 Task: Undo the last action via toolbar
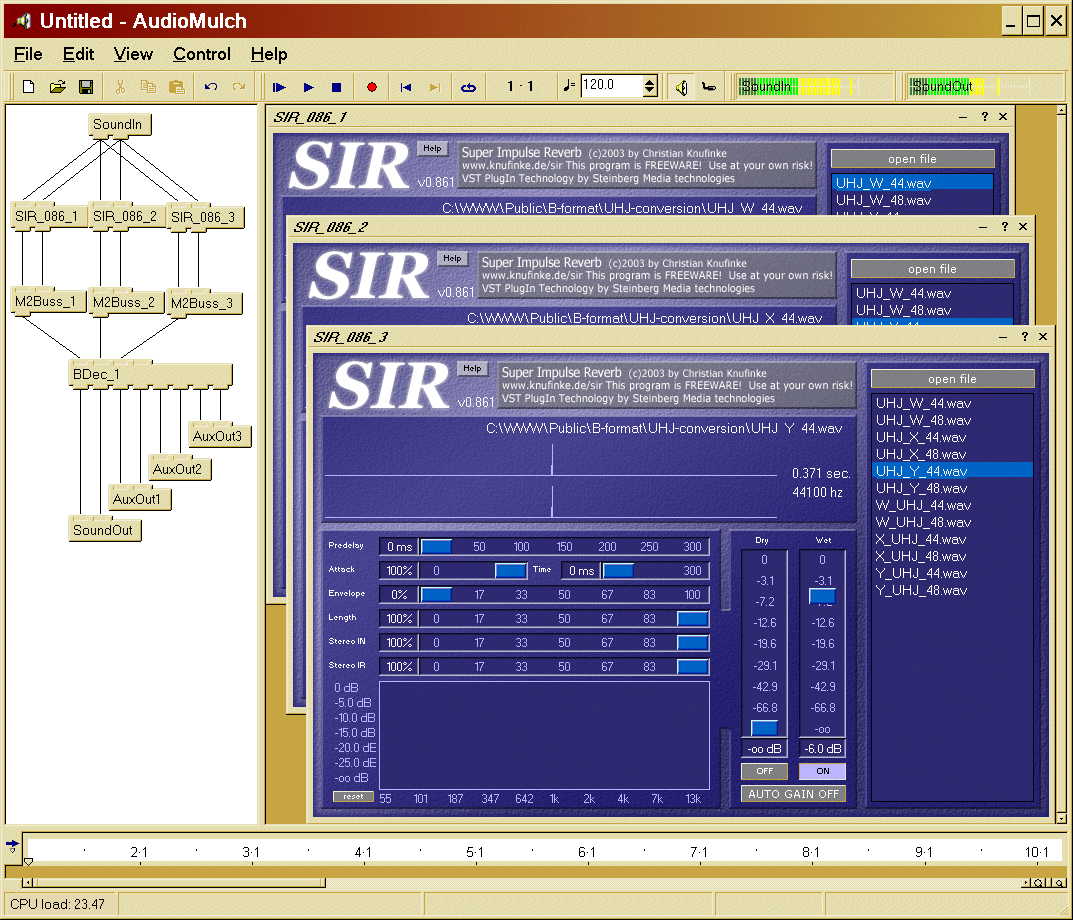211,87
